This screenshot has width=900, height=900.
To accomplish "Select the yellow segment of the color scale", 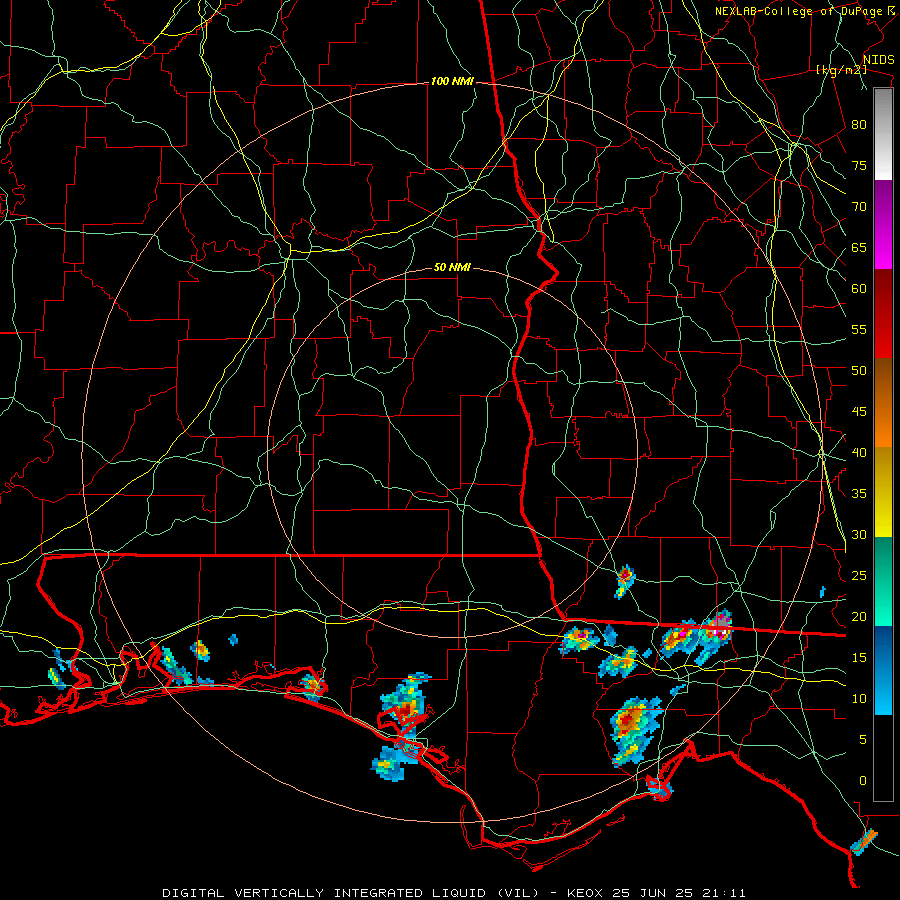I will (x=883, y=492).
